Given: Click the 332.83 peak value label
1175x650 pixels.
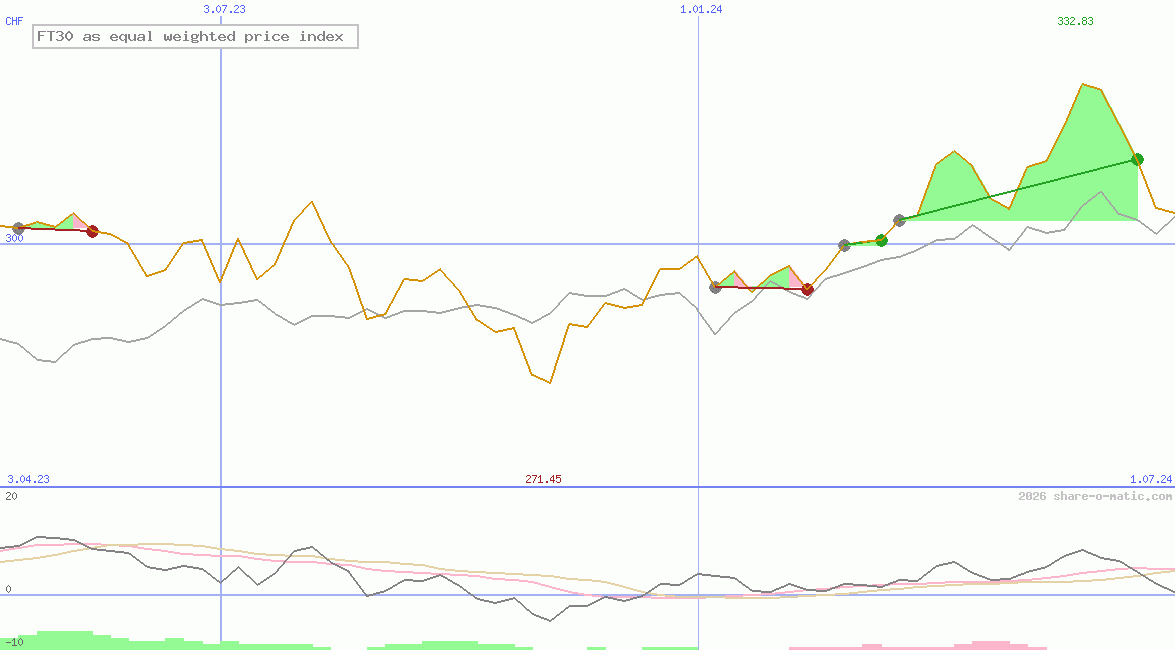Looking at the screenshot, I should [x=1074, y=20].
